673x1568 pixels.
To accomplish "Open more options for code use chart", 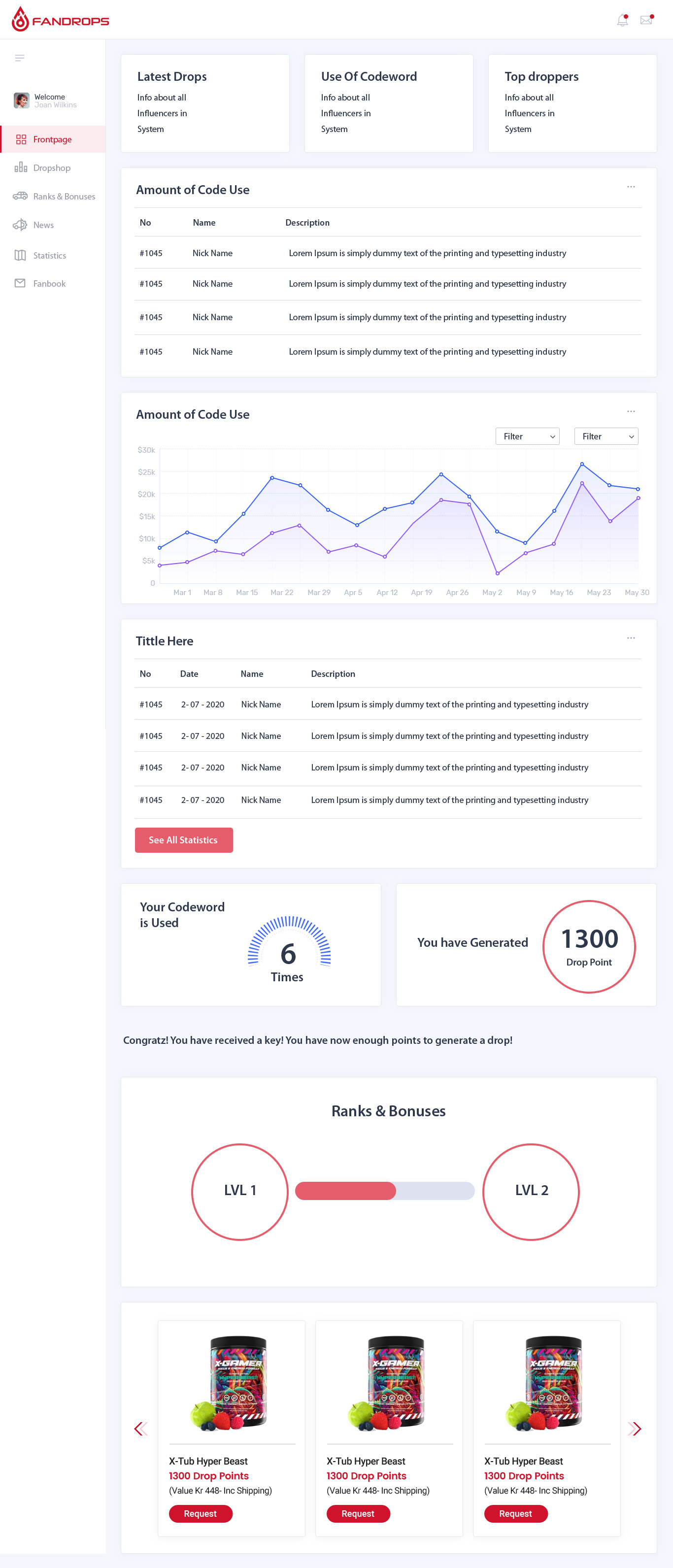I will (631, 411).
